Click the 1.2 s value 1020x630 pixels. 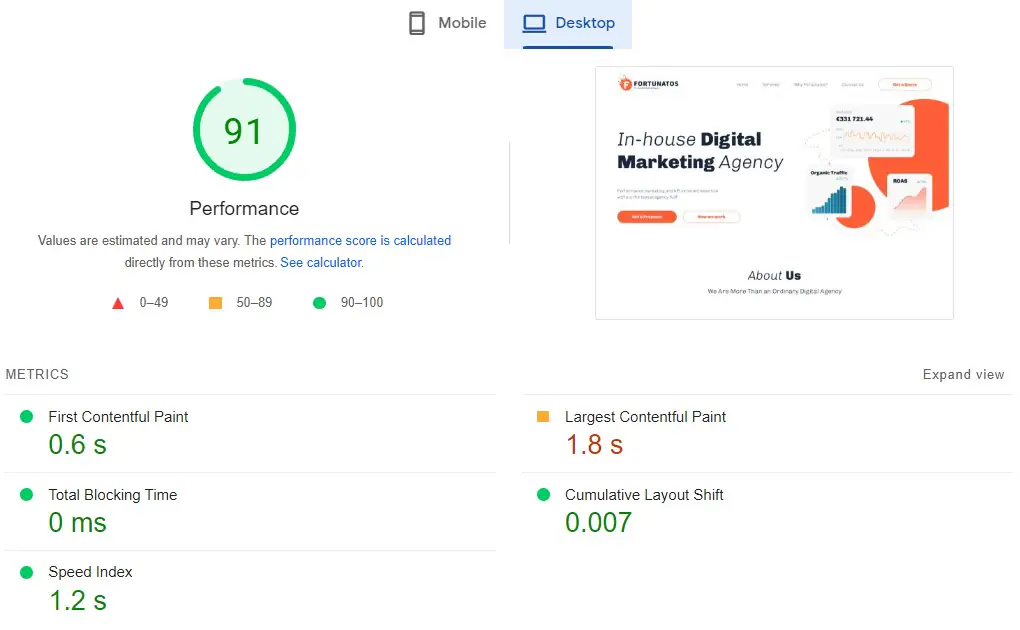[77, 601]
